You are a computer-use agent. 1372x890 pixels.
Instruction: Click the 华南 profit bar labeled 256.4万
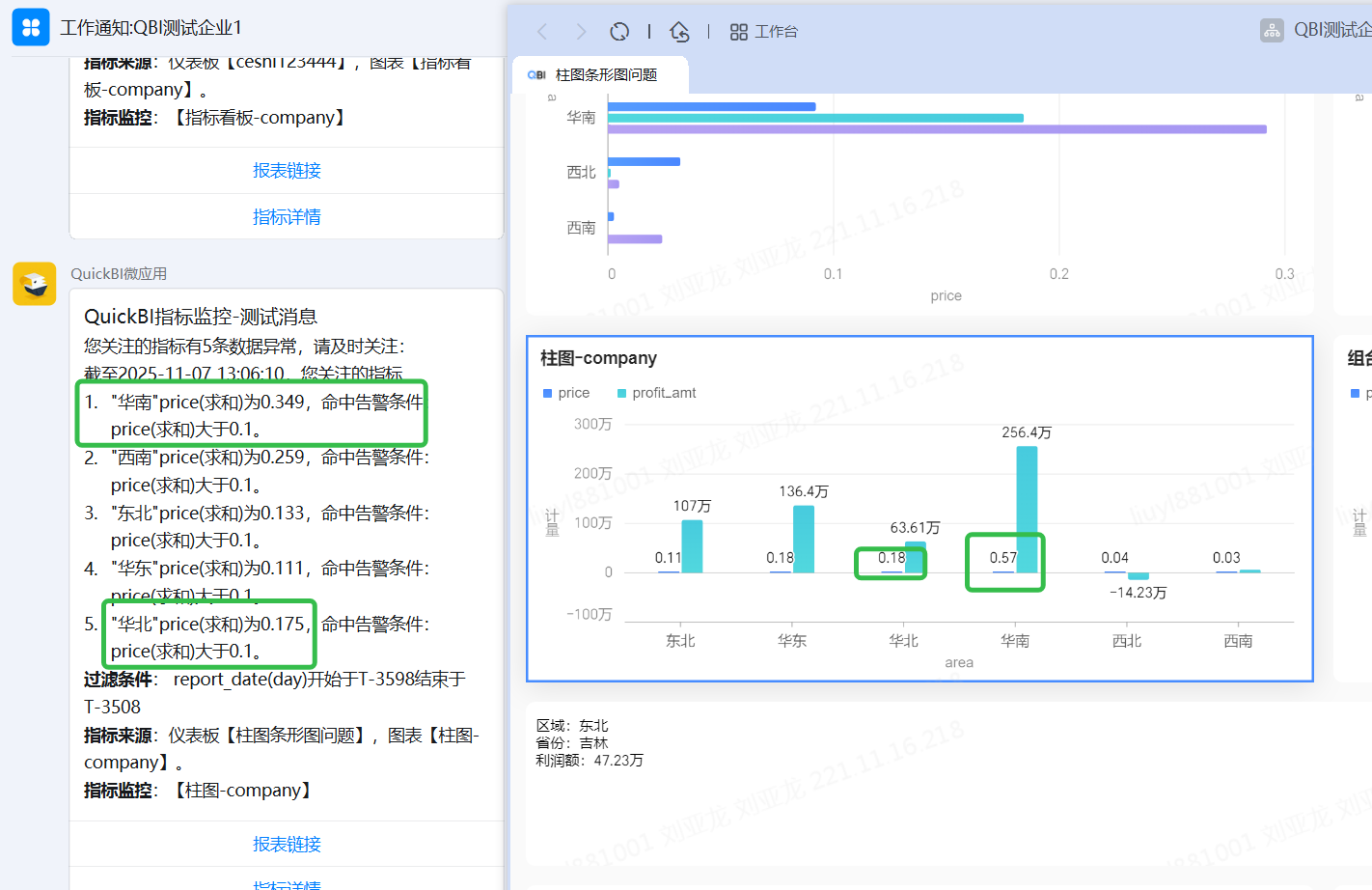click(1027, 509)
